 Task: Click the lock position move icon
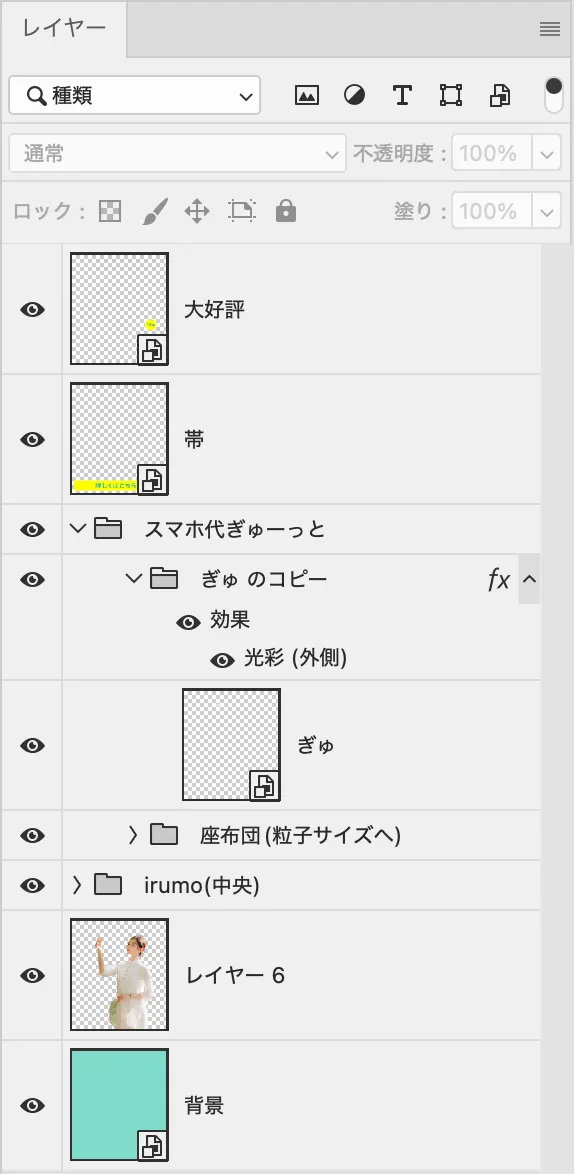[x=197, y=211]
